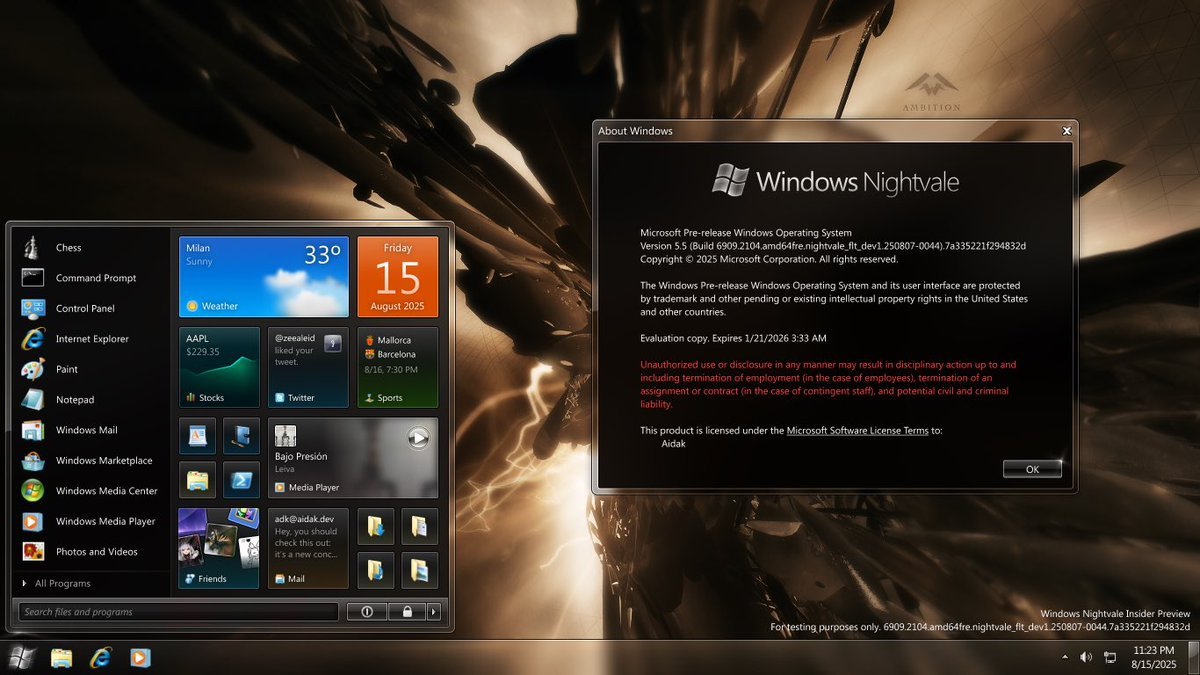Open the blue journal with pen tile
The image size is (1200, 675).
click(x=241, y=436)
